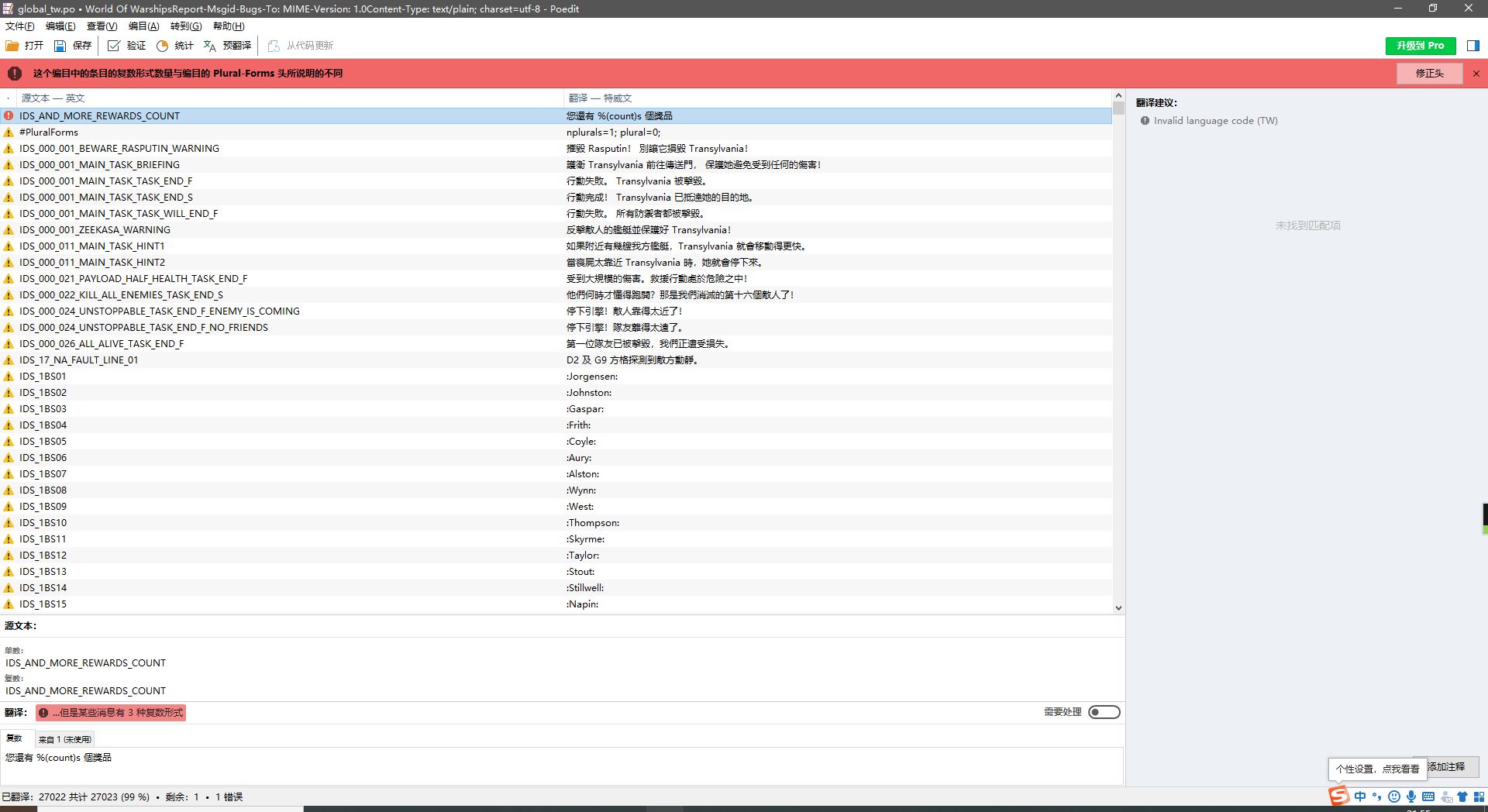Select the IDS_1BS10 row

click(x=556, y=522)
